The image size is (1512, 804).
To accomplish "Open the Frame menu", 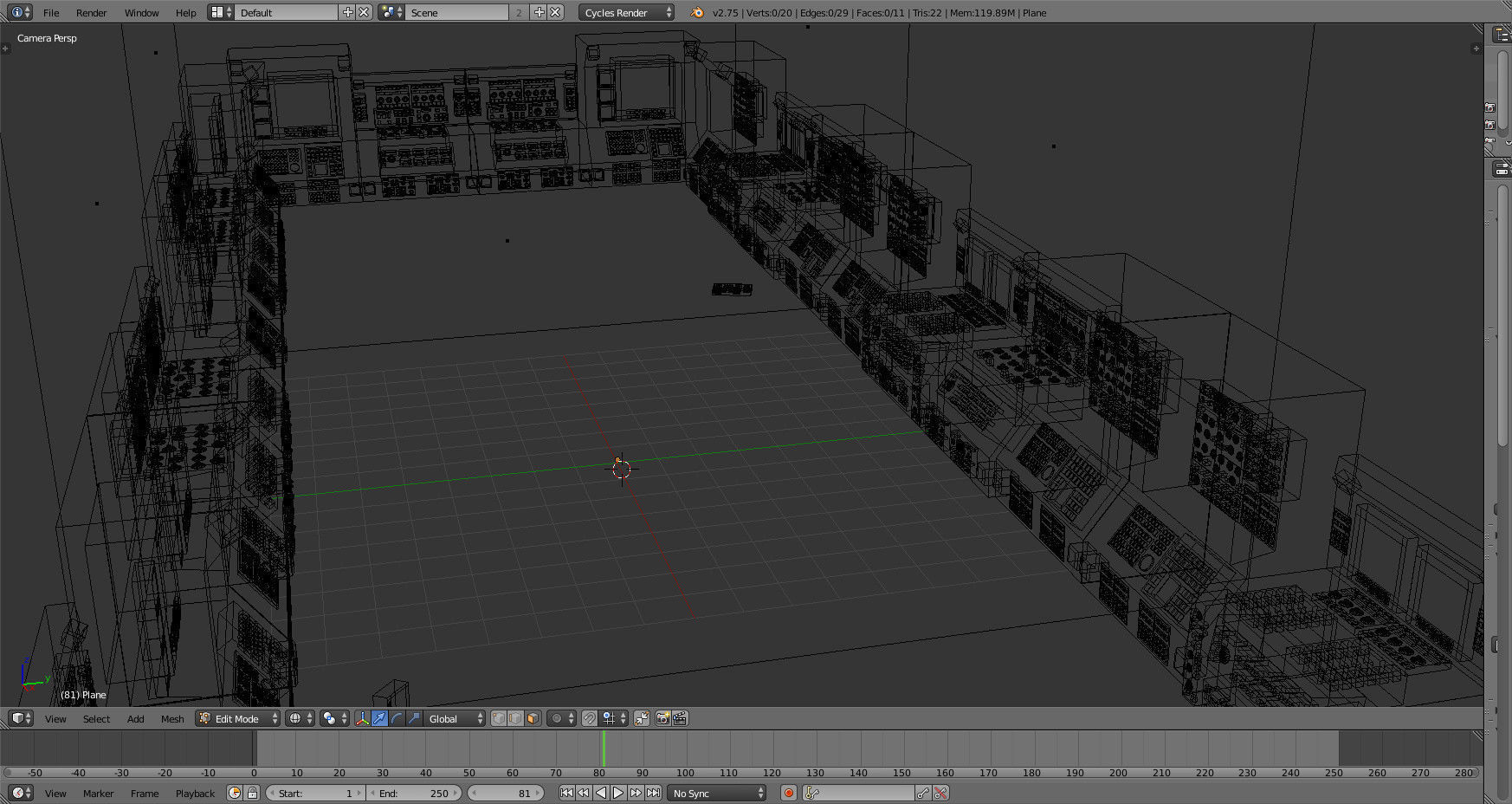I will click(145, 794).
